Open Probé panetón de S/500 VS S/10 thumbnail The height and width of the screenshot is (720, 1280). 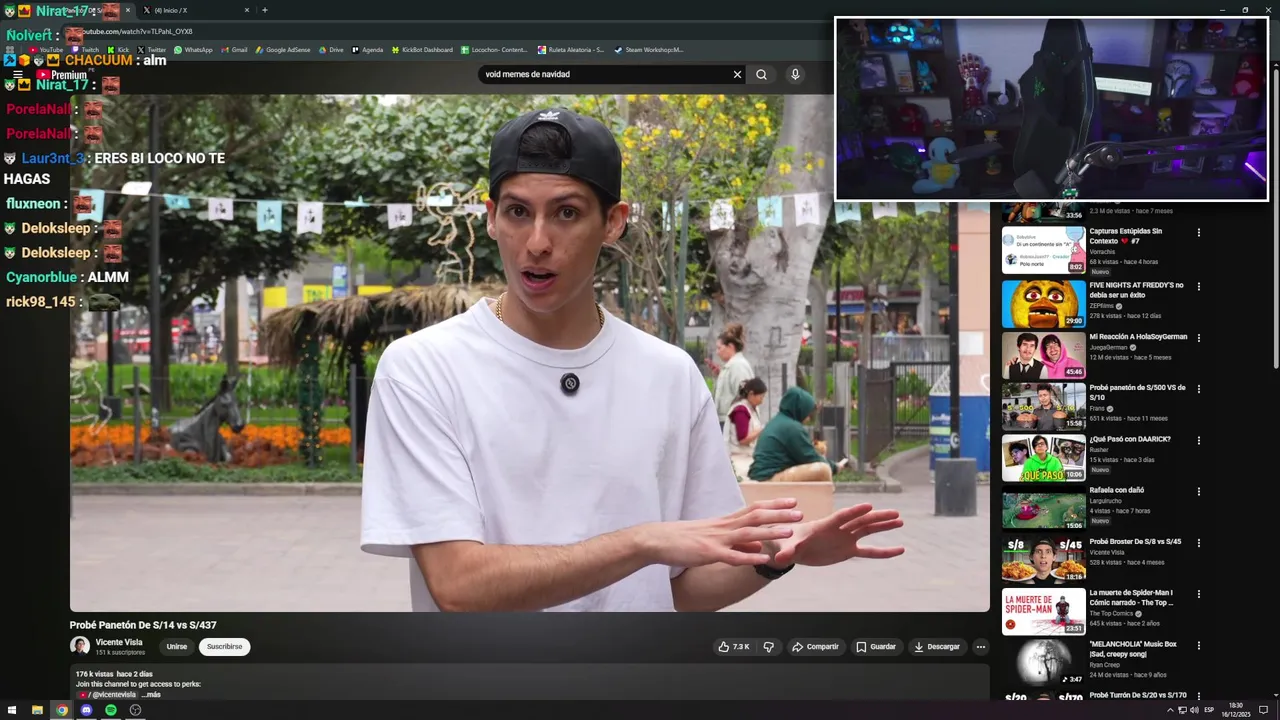pos(1043,406)
